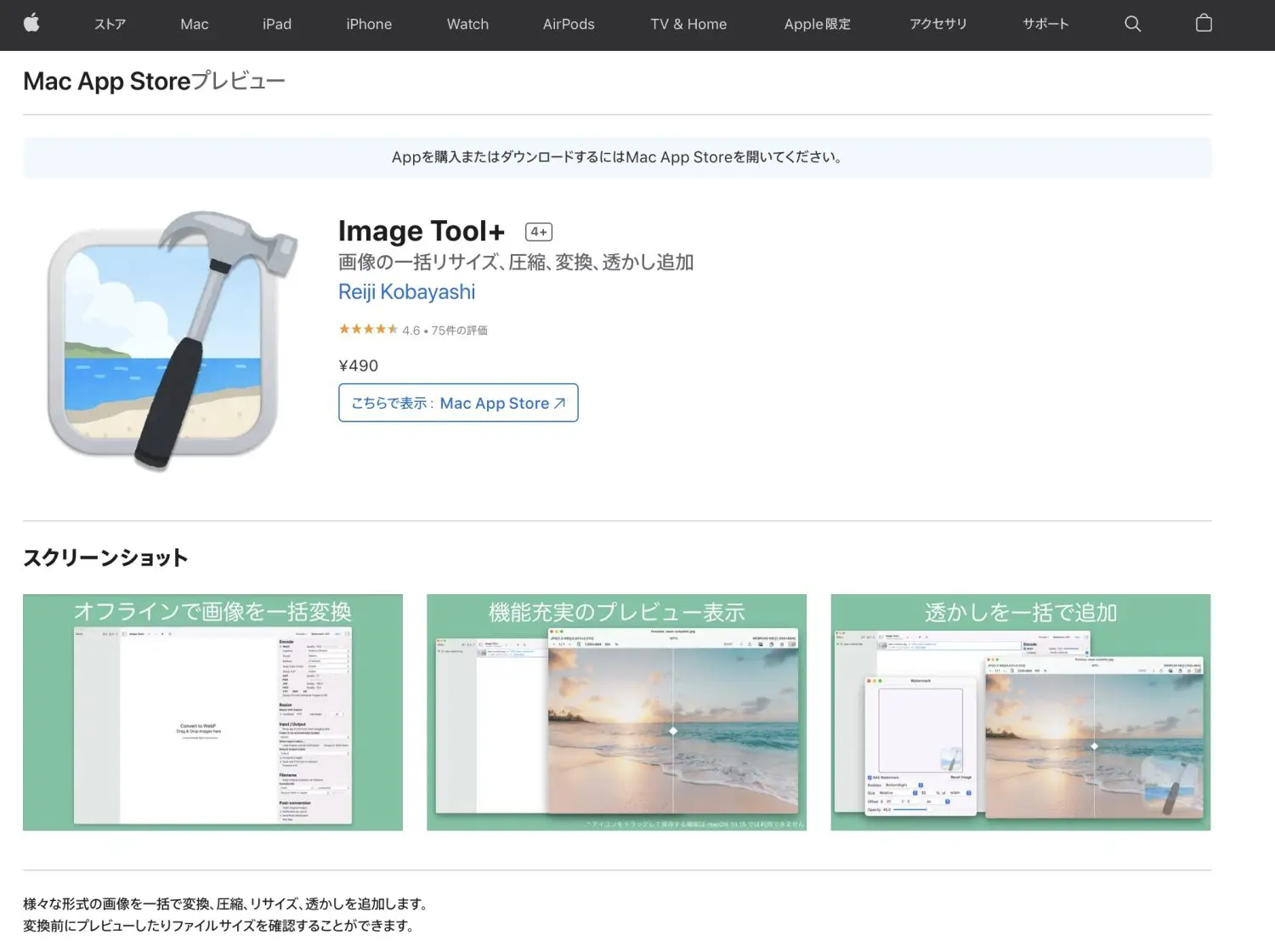Open the iPhone menu item
The image size is (1275, 952).
369,24
